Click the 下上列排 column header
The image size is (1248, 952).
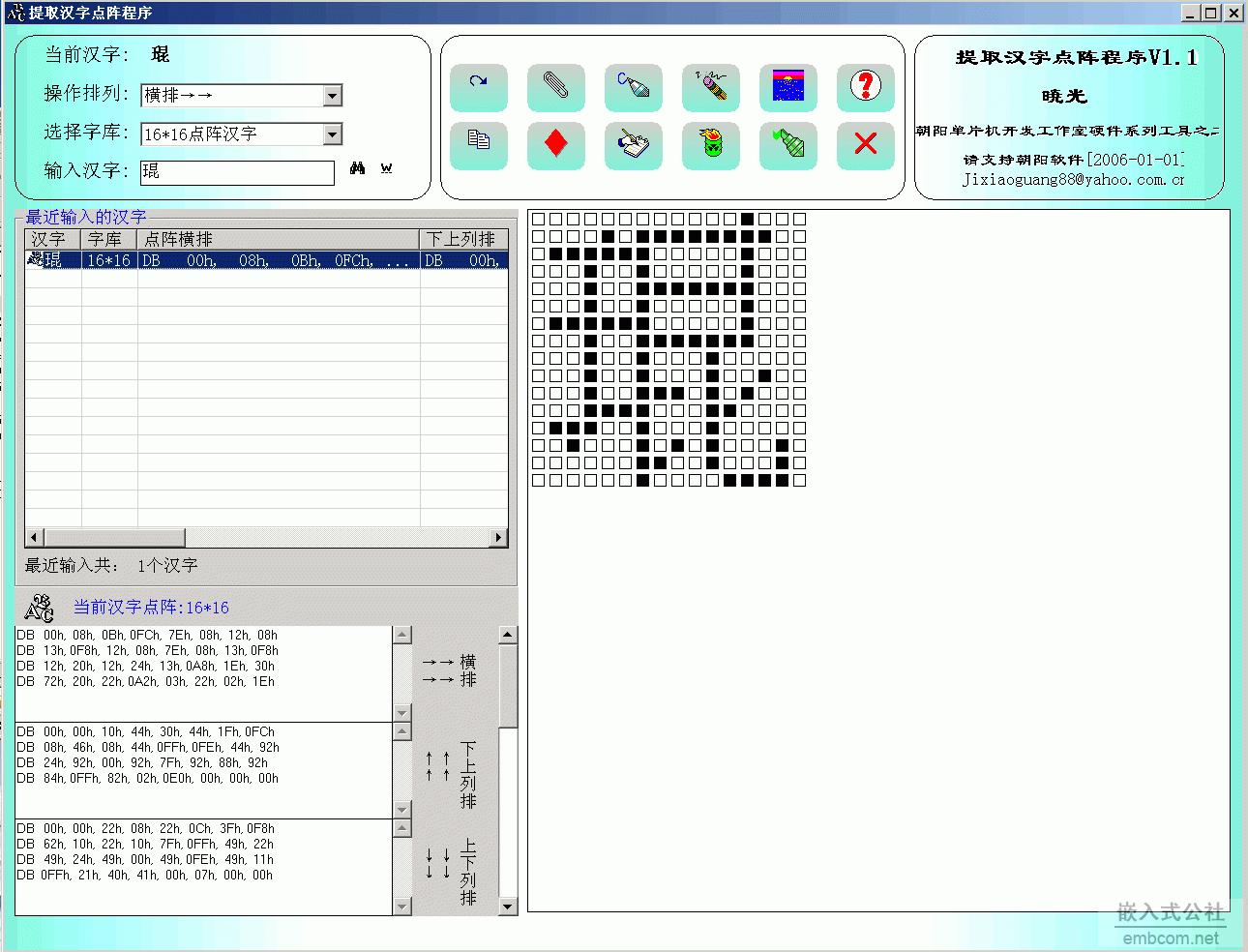pos(463,239)
